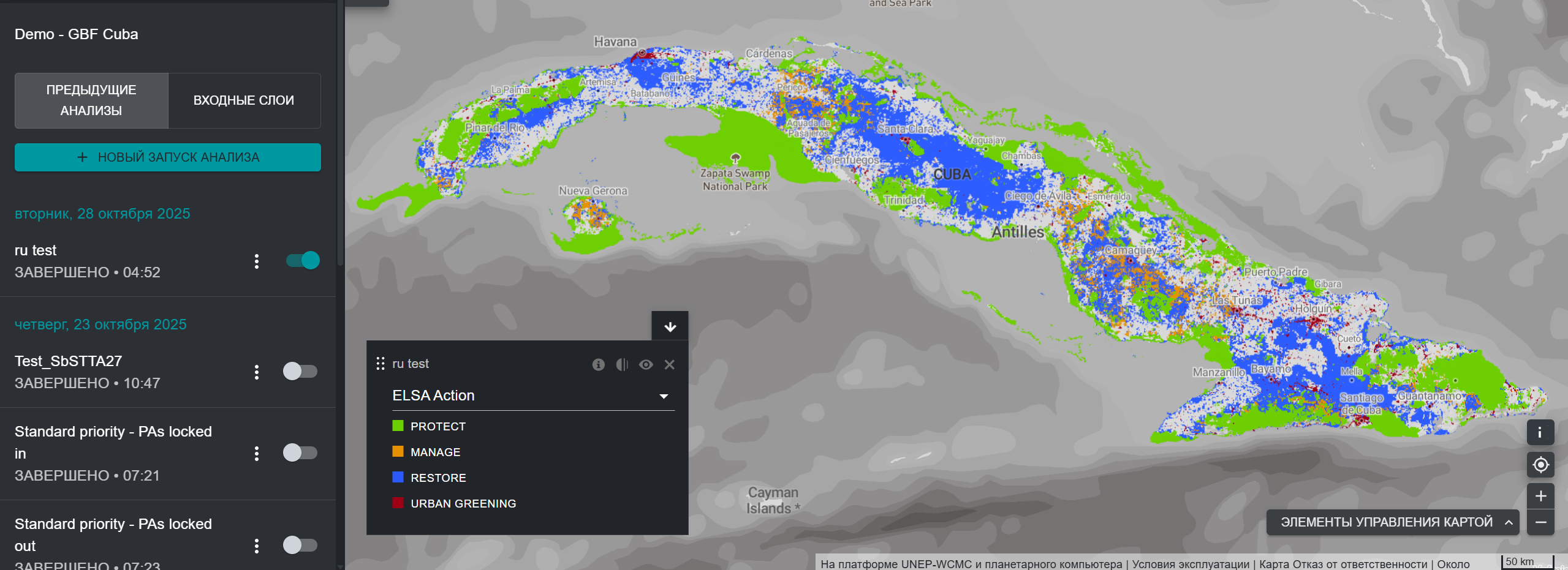
Task: Click the green PROTECT color swatch
Action: tap(398, 426)
